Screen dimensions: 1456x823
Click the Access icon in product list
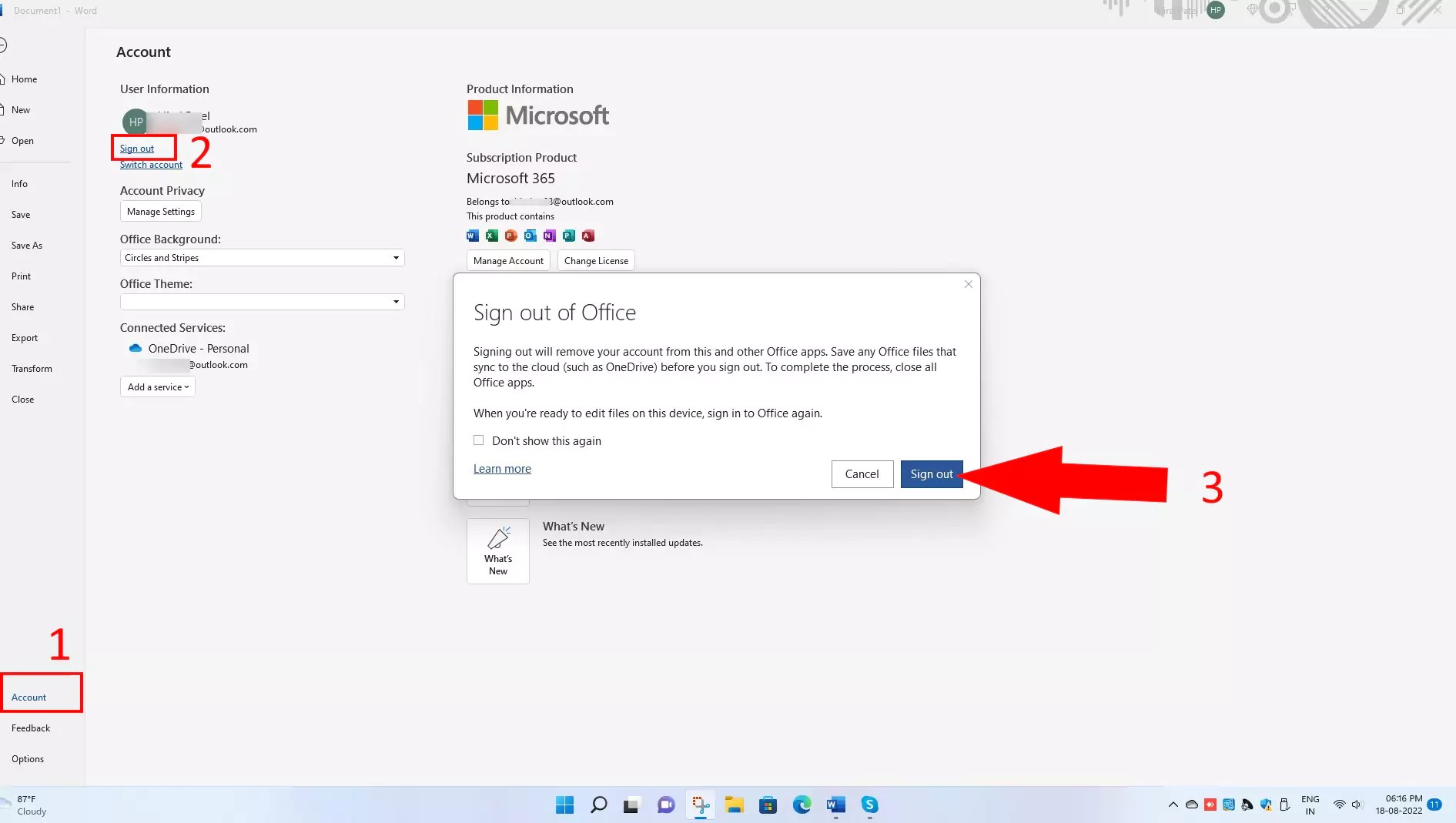coord(587,236)
